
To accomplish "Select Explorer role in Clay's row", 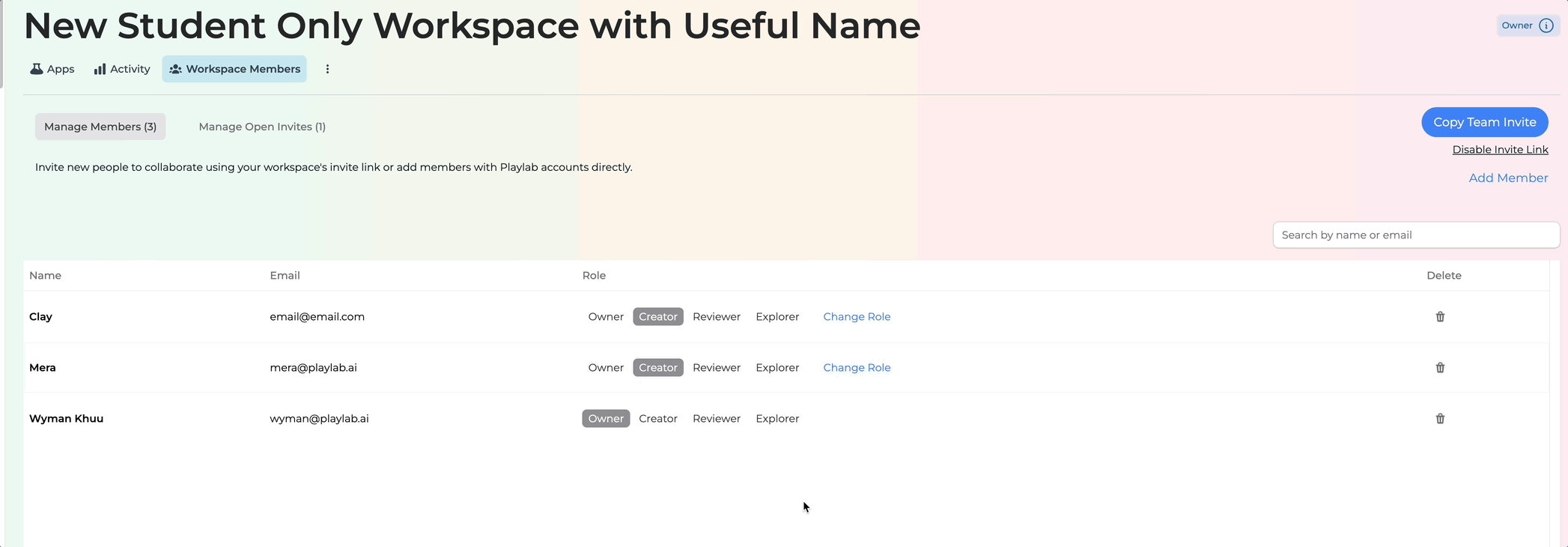I will point(777,317).
